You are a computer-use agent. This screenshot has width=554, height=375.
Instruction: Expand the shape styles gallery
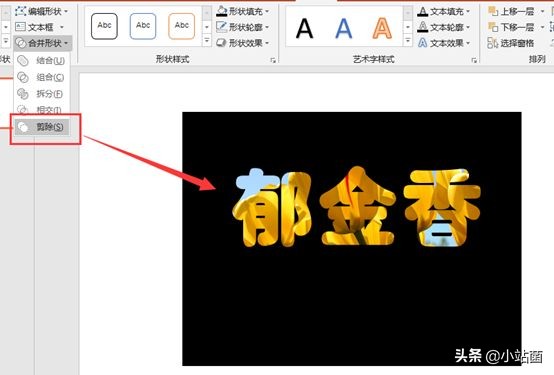(207, 41)
